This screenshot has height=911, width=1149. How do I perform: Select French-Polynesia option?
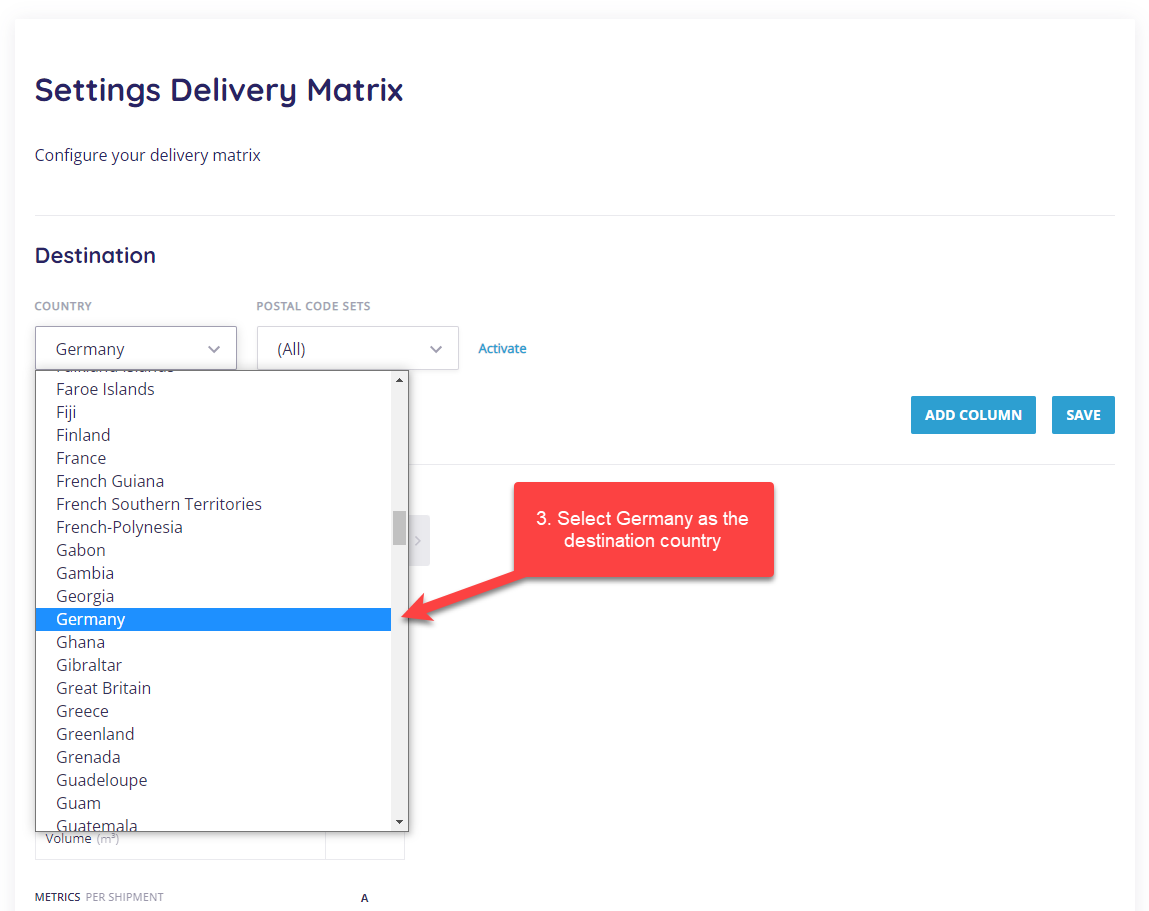(x=213, y=527)
